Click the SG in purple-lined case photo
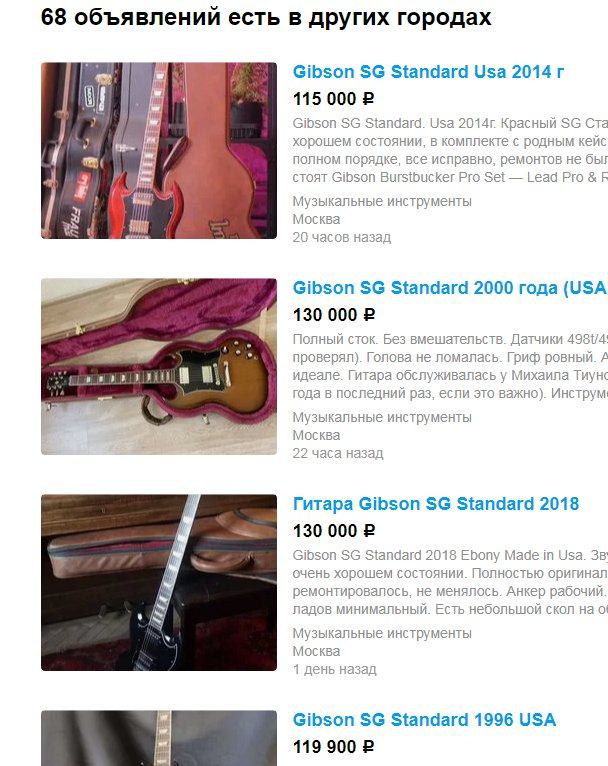This screenshot has width=608, height=766. [x=159, y=366]
